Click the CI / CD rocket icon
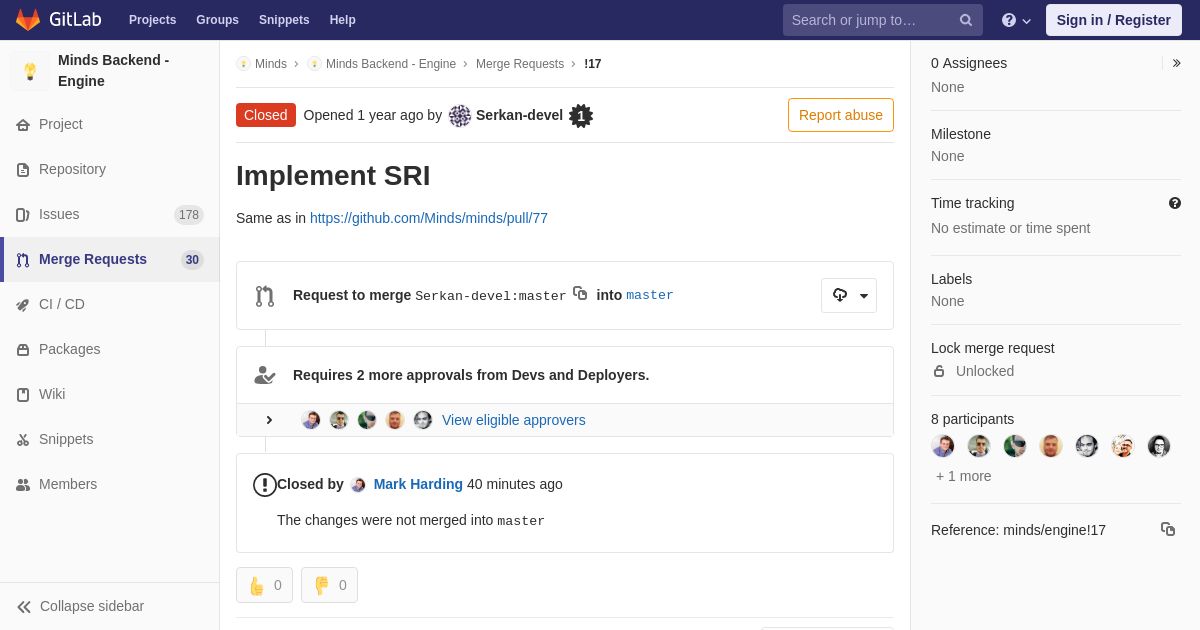The image size is (1200, 630). pyautogui.click(x=23, y=305)
